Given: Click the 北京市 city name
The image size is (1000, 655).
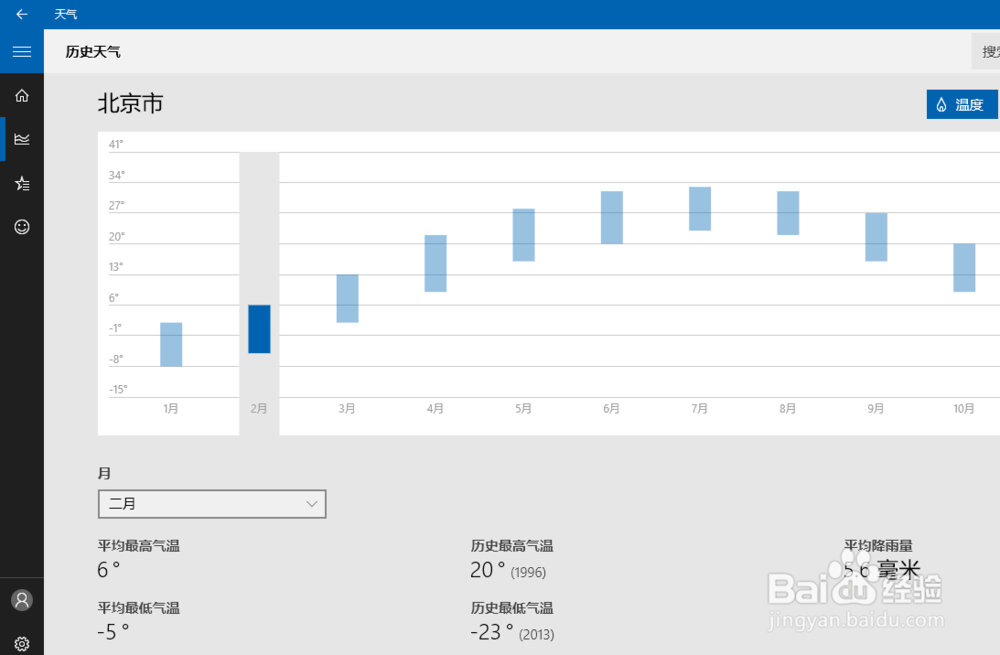Looking at the screenshot, I should pos(130,103).
